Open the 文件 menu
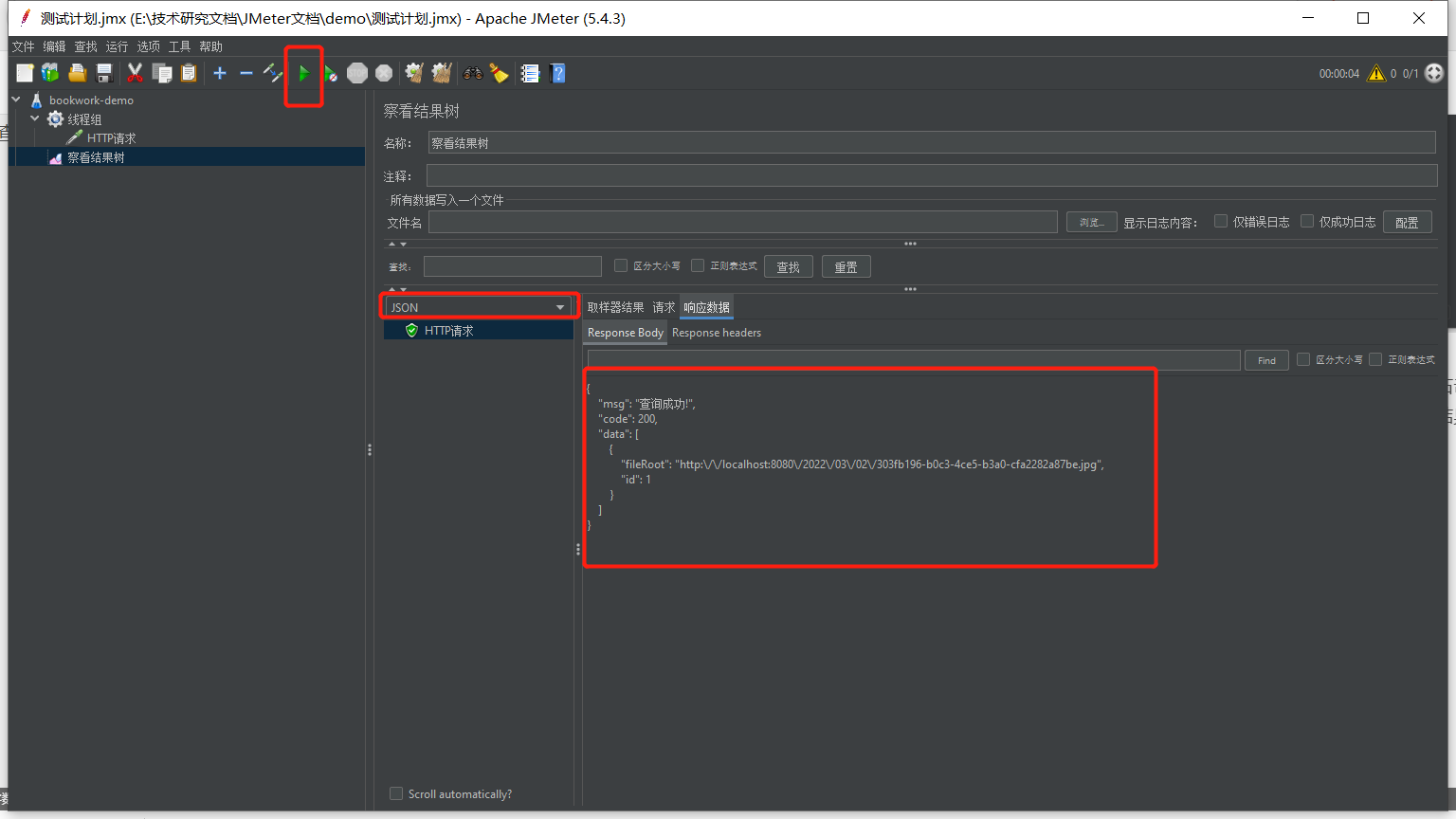The height and width of the screenshot is (819, 1456). 23,46
